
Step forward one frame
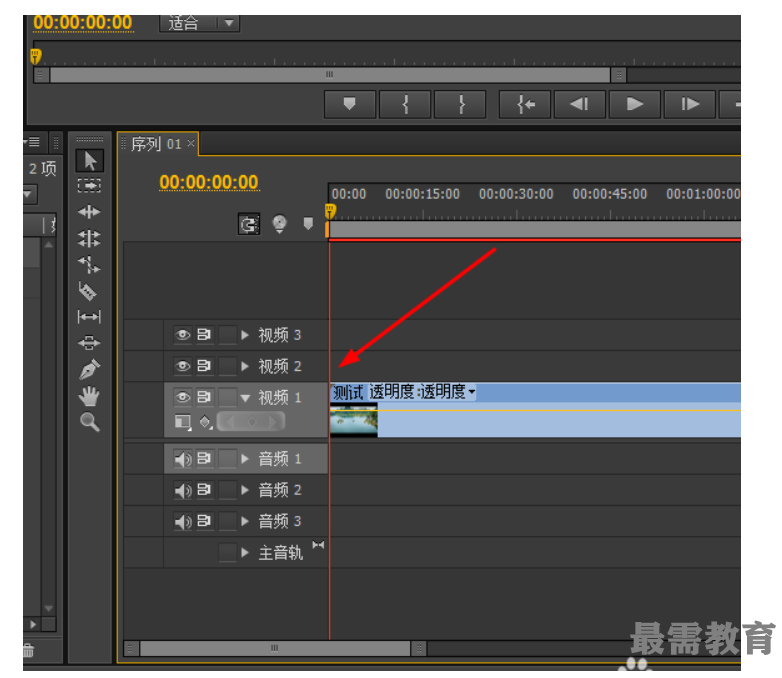[x=690, y=104]
